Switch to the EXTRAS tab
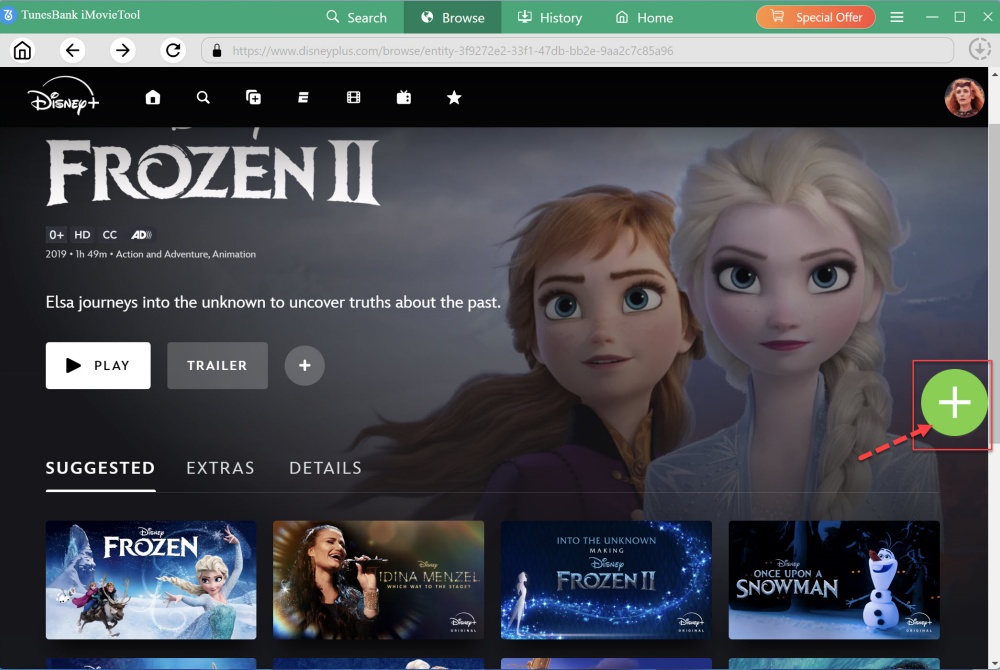The height and width of the screenshot is (670, 1000). [220, 468]
